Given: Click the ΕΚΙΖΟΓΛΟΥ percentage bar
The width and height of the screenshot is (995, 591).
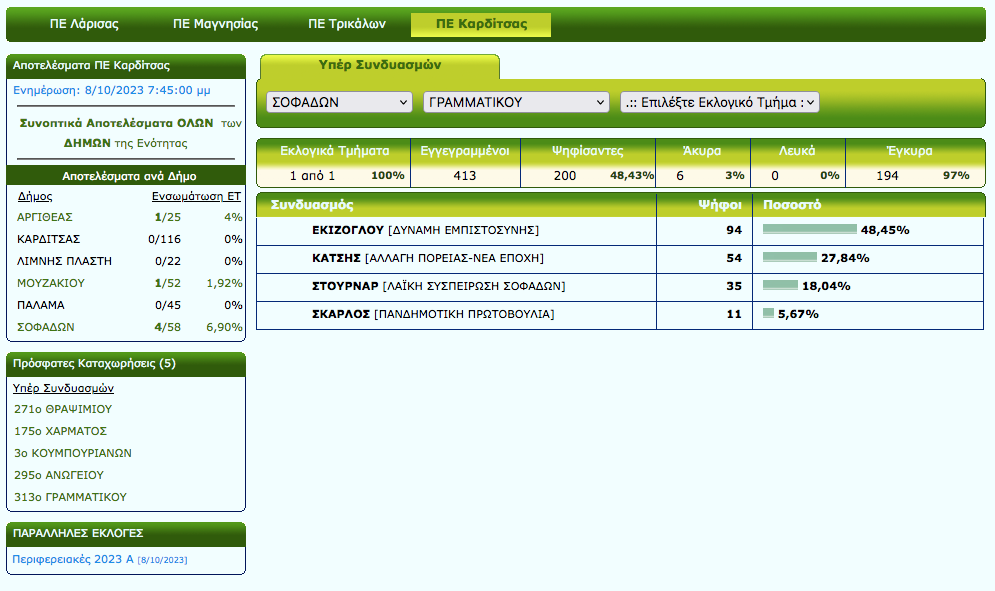Looking at the screenshot, I should point(809,230).
